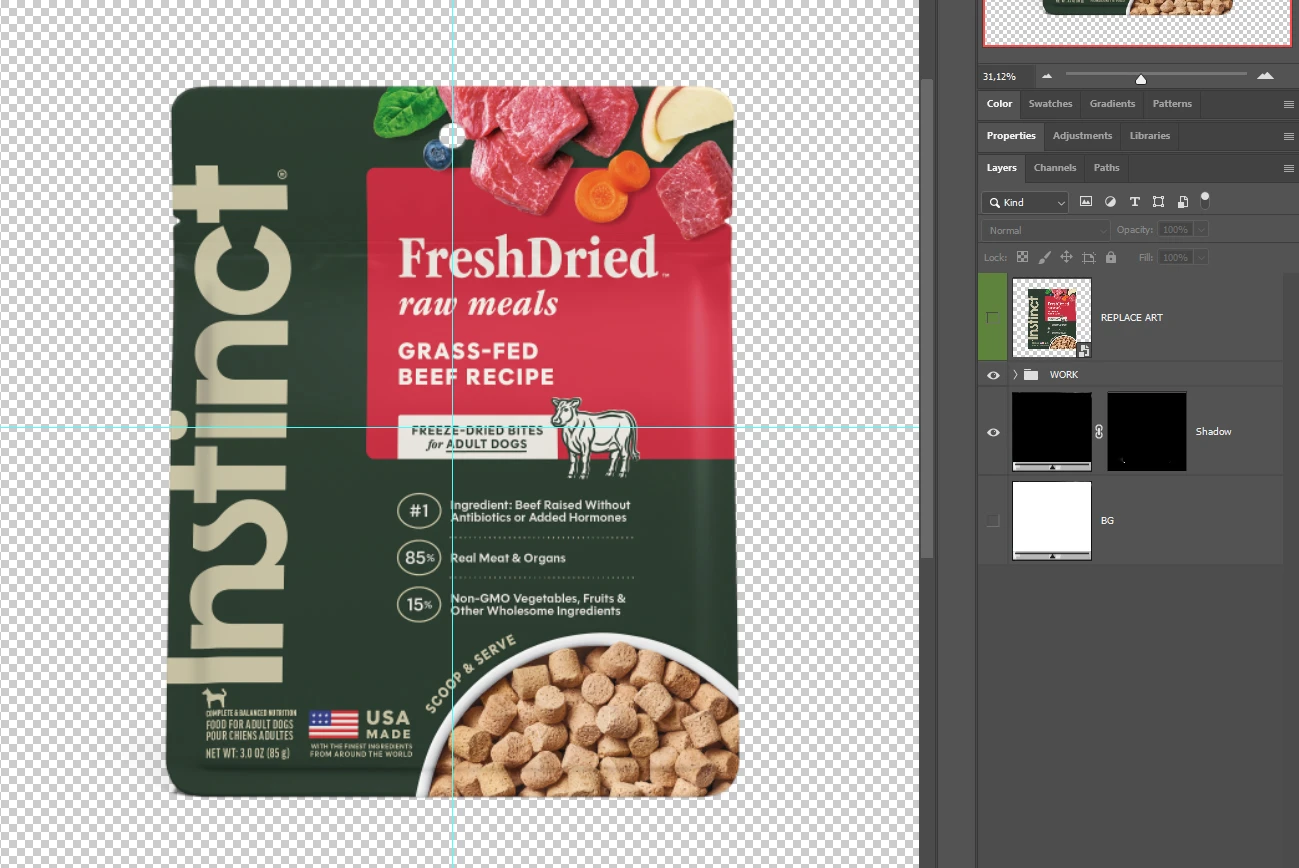Open the Fill value dropdown arrow
The height and width of the screenshot is (868, 1299).
pyautogui.click(x=1201, y=257)
